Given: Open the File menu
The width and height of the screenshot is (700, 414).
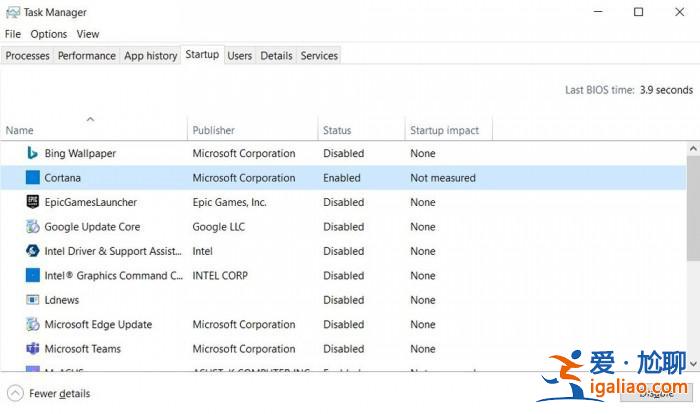Looking at the screenshot, I should point(12,34).
